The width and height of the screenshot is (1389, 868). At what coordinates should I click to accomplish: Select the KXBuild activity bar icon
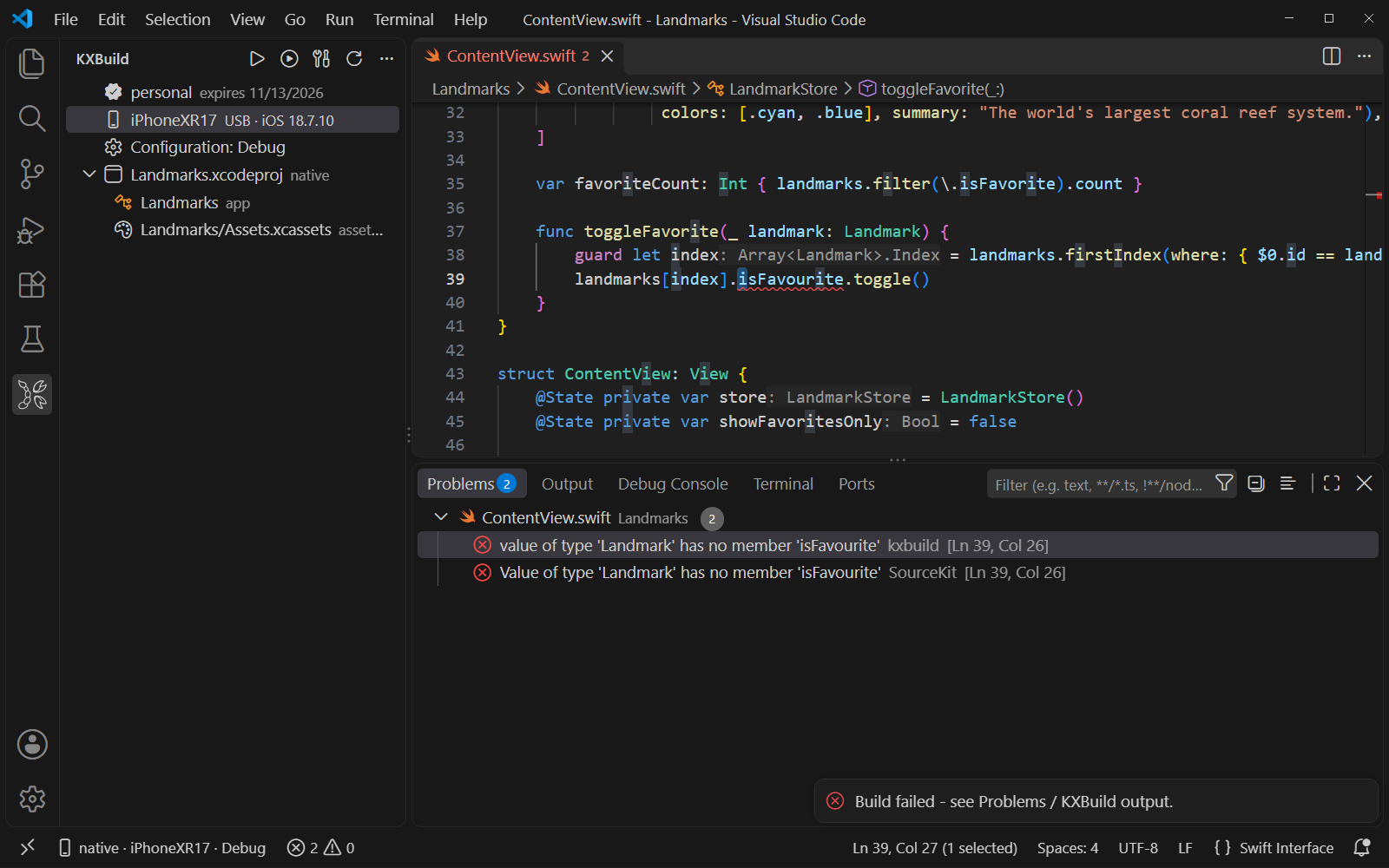click(32, 395)
